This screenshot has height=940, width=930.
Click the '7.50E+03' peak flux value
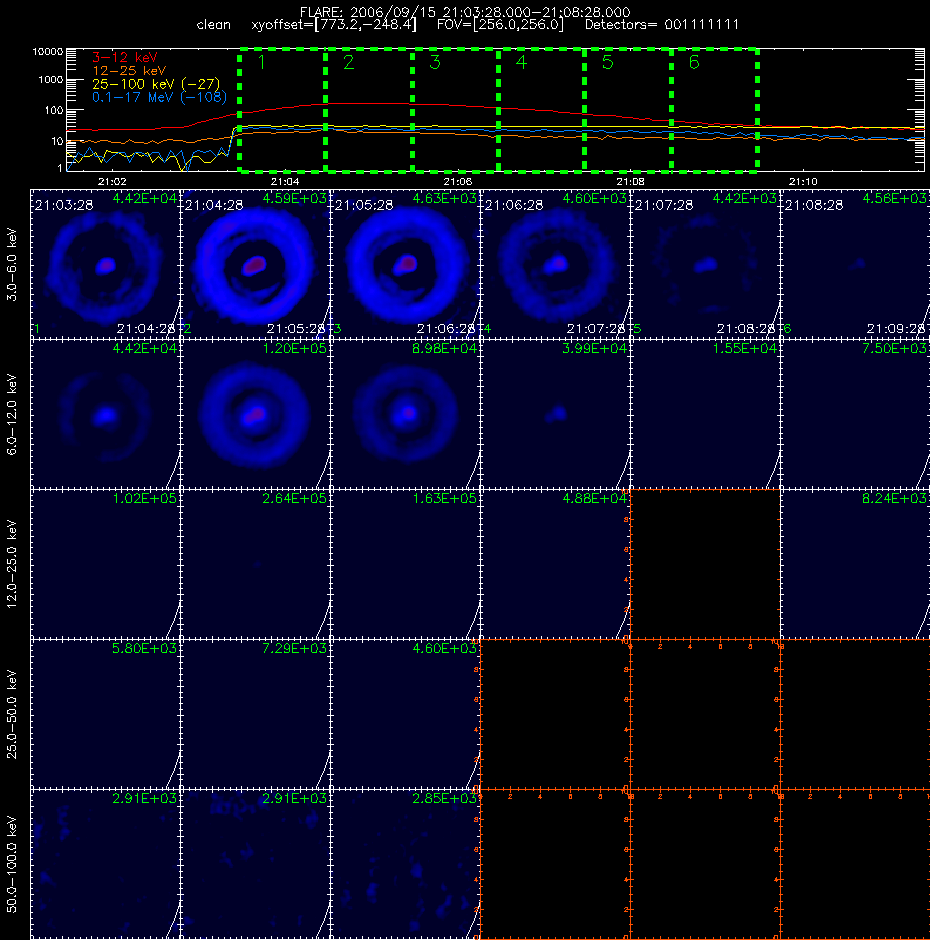coord(895,348)
